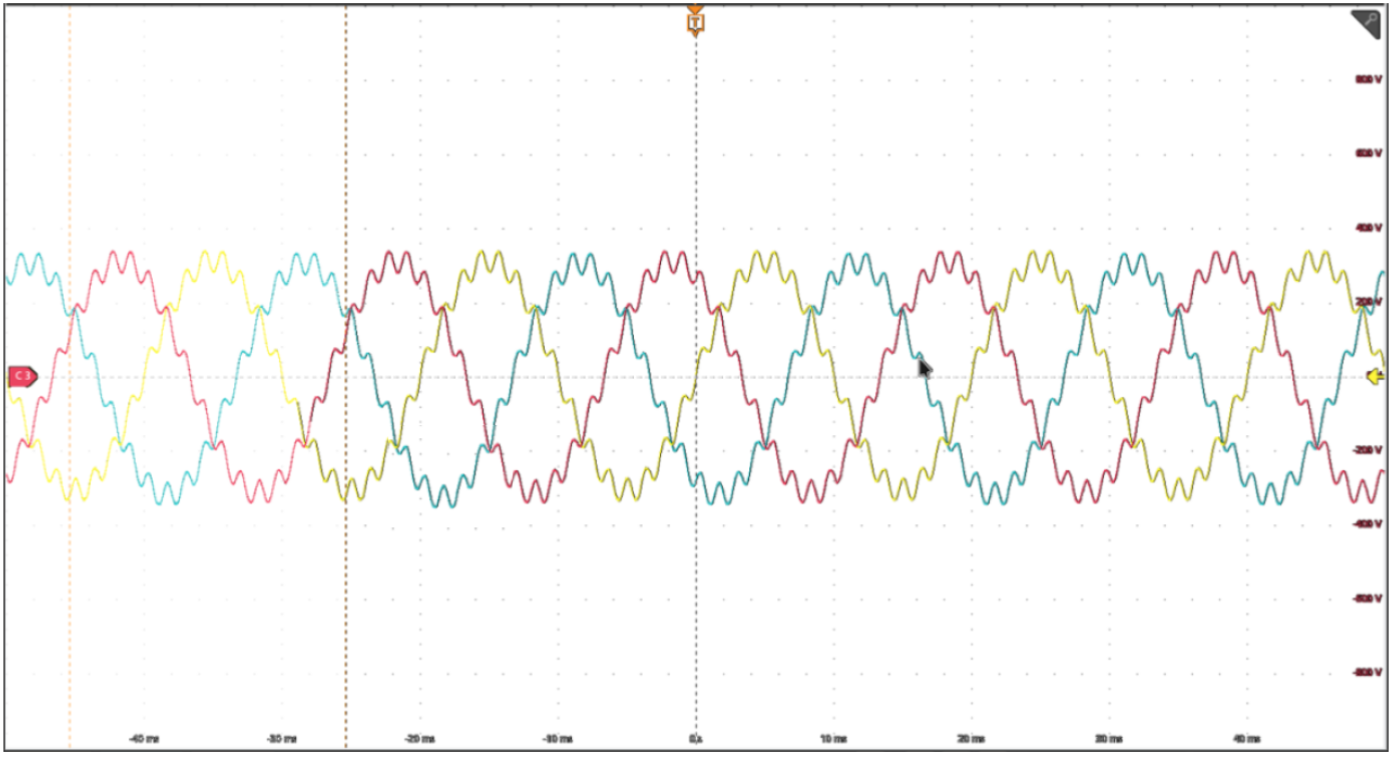Click the -800 V vertical scale label

[x=1367, y=672]
